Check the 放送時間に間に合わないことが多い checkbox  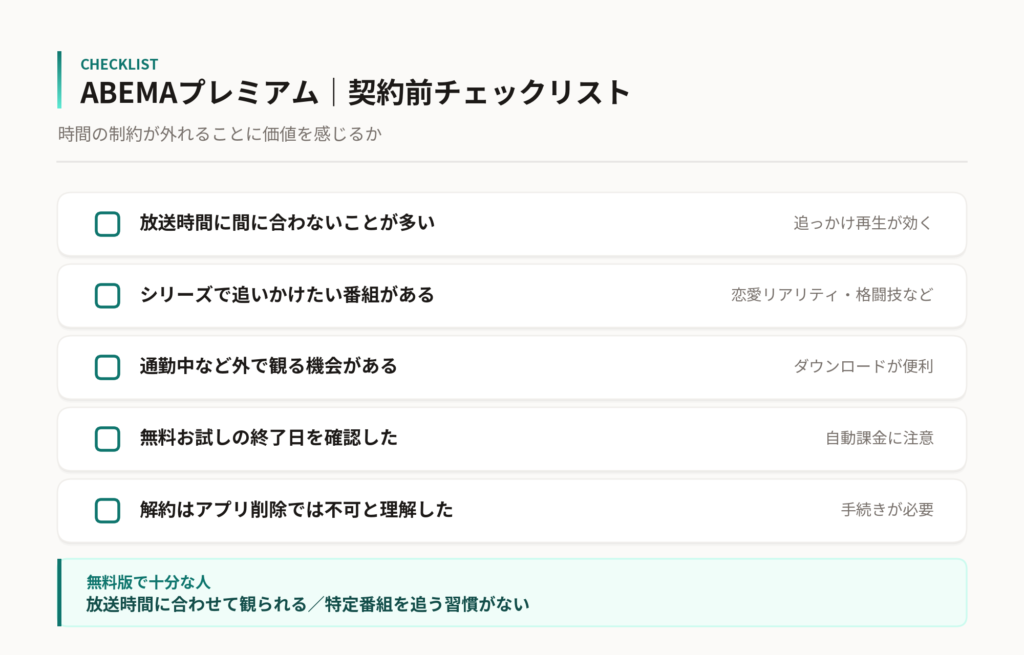tap(108, 224)
